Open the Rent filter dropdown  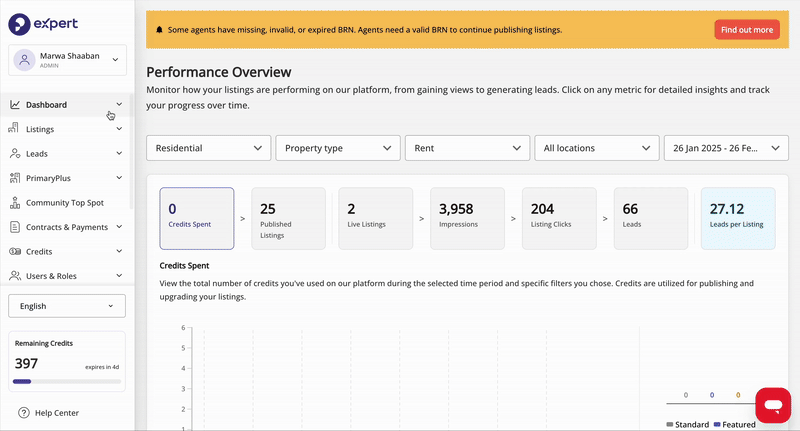click(467, 148)
